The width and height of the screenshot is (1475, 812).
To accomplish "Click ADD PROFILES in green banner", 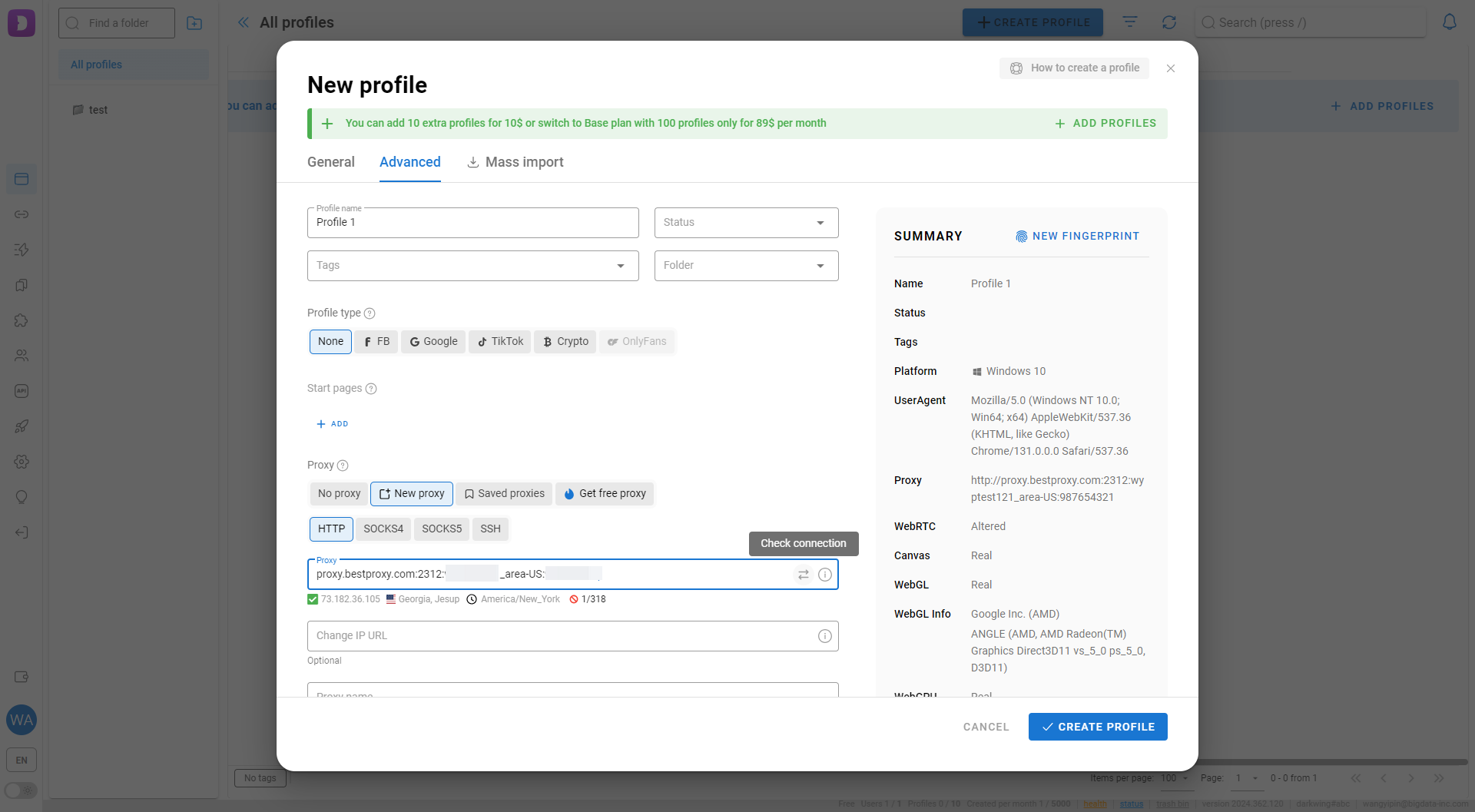I will click(x=1105, y=124).
